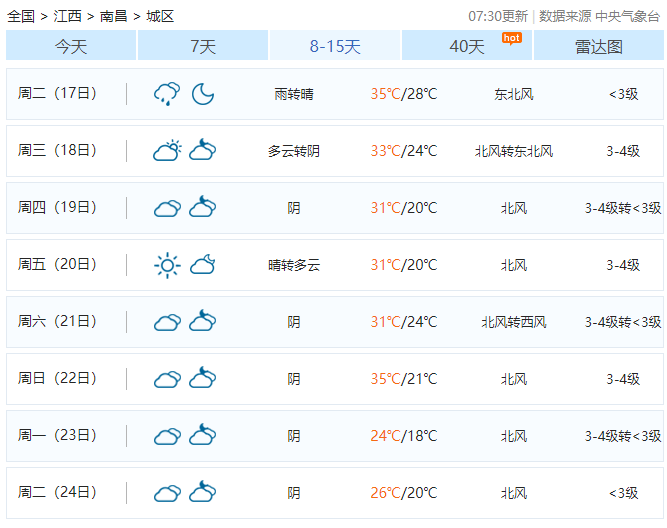Click the partly sunny icon for 周三

(x=167, y=151)
